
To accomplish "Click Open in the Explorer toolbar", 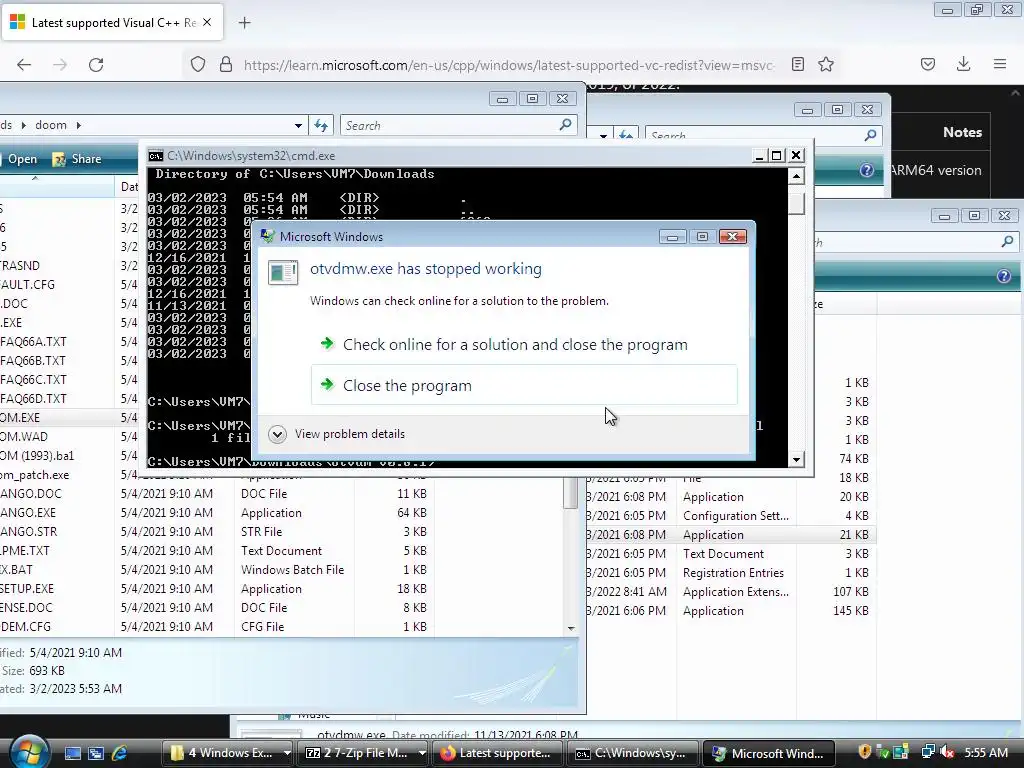I will (22, 159).
